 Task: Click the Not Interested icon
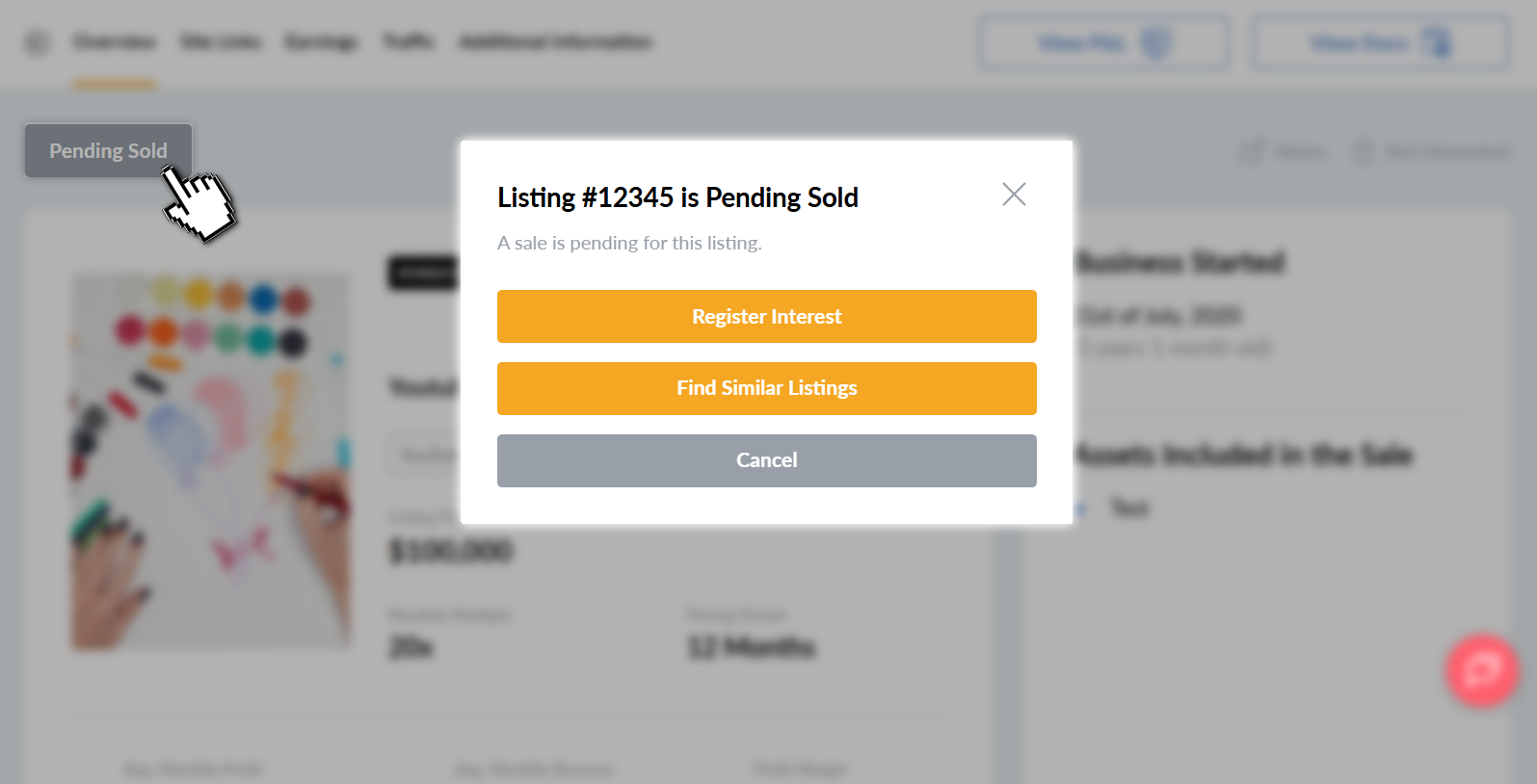point(1364,151)
